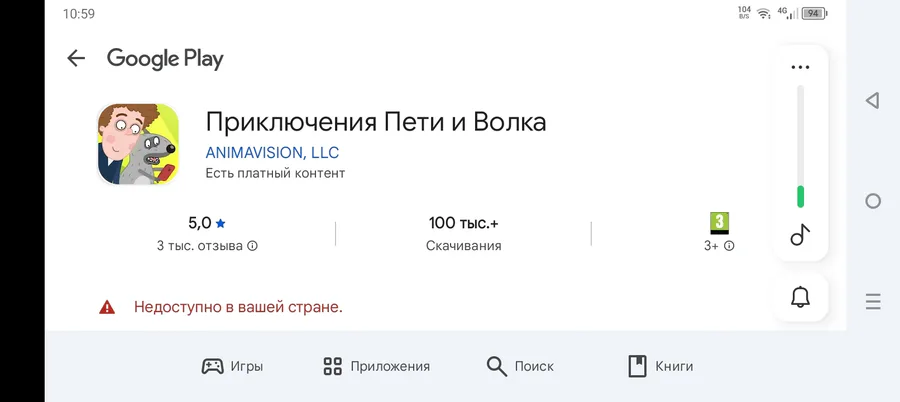Tap the info icon next to 3 тыс. отзыва

coord(253,246)
